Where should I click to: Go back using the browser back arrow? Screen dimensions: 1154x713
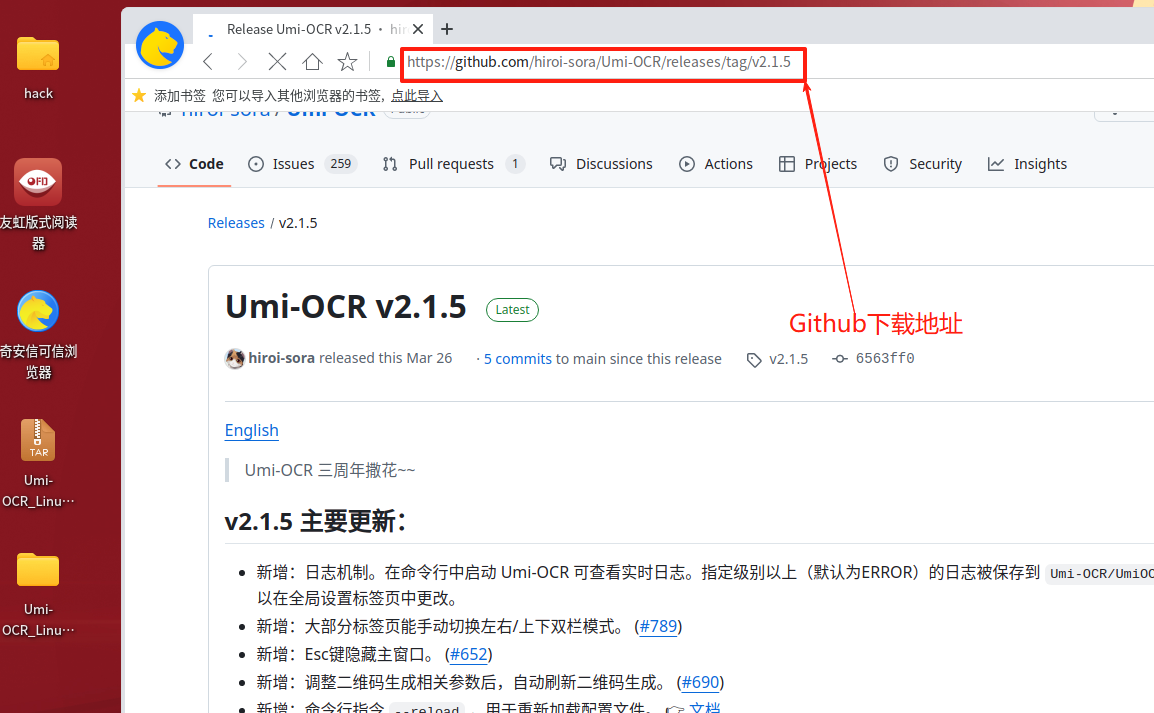(208, 62)
